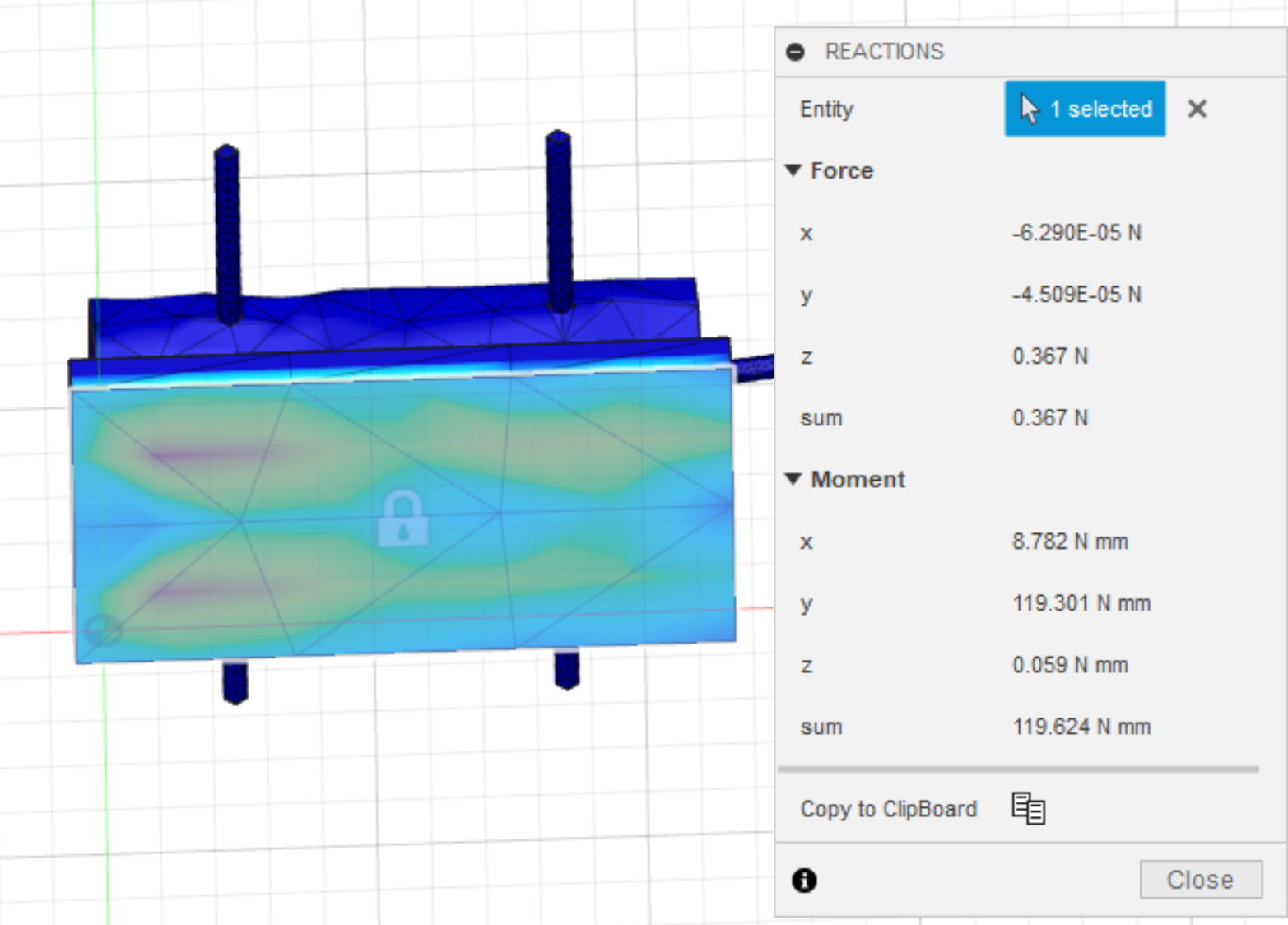The height and width of the screenshot is (925, 1288).
Task: Close the Reactions dialog
Action: pos(1201,880)
